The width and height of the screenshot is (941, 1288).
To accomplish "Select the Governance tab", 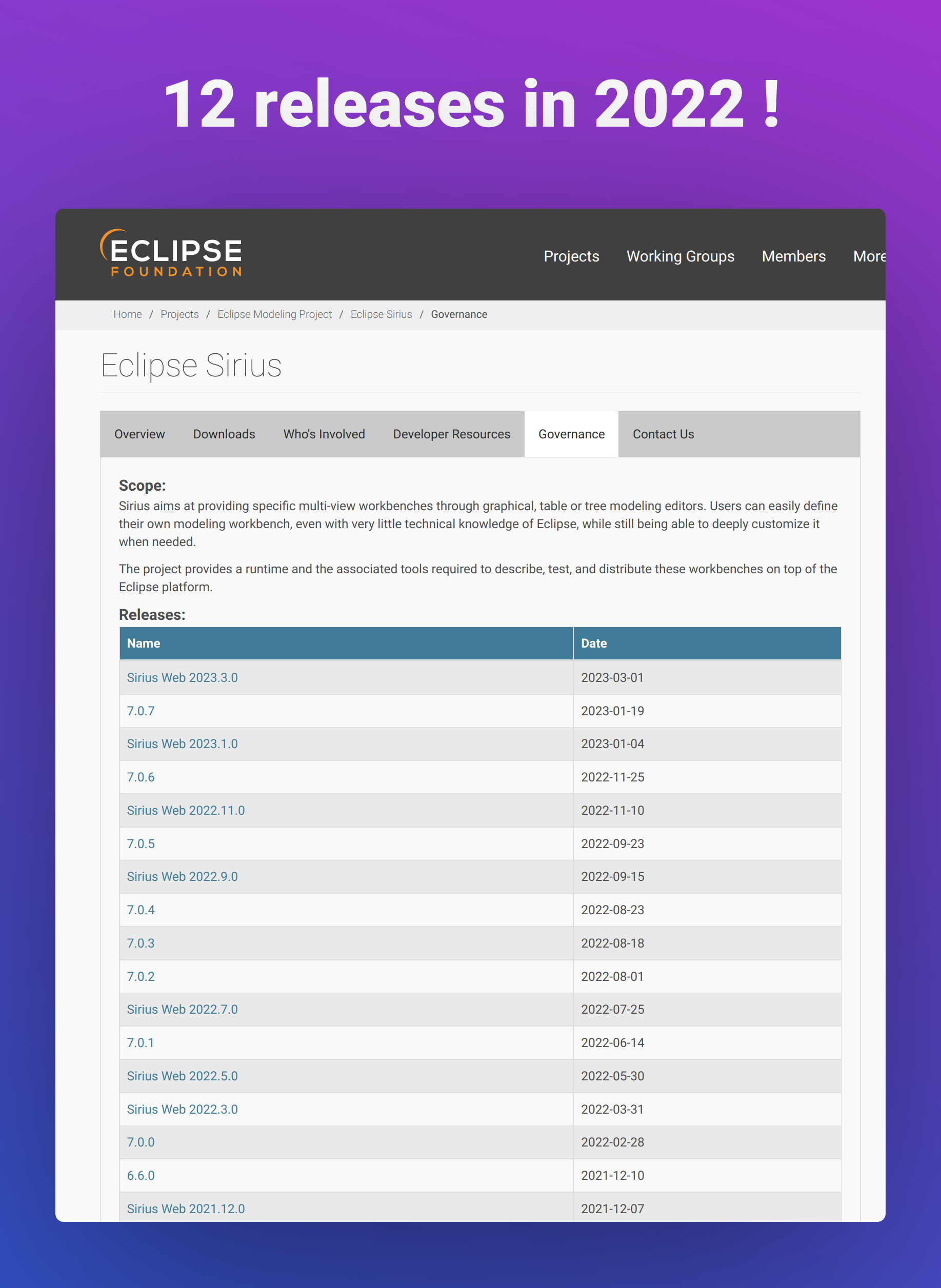I will coord(571,434).
